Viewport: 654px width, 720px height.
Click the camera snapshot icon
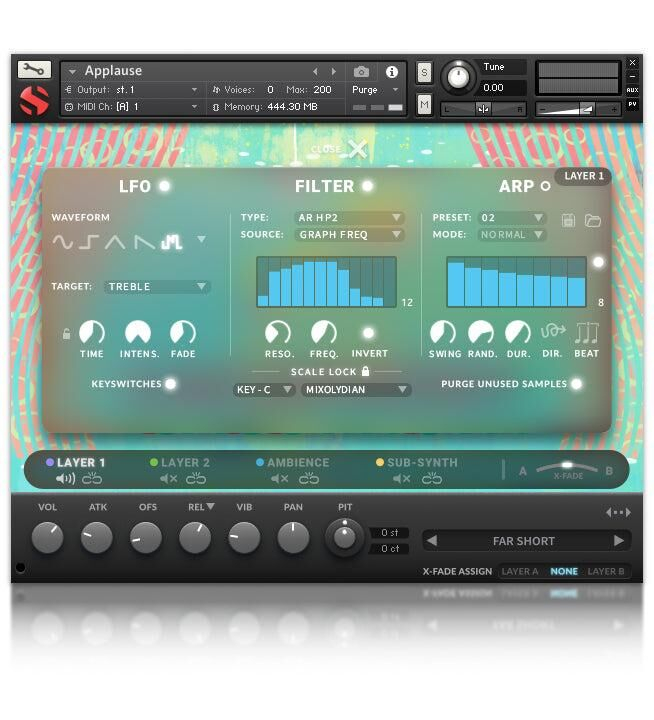(361, 72)
